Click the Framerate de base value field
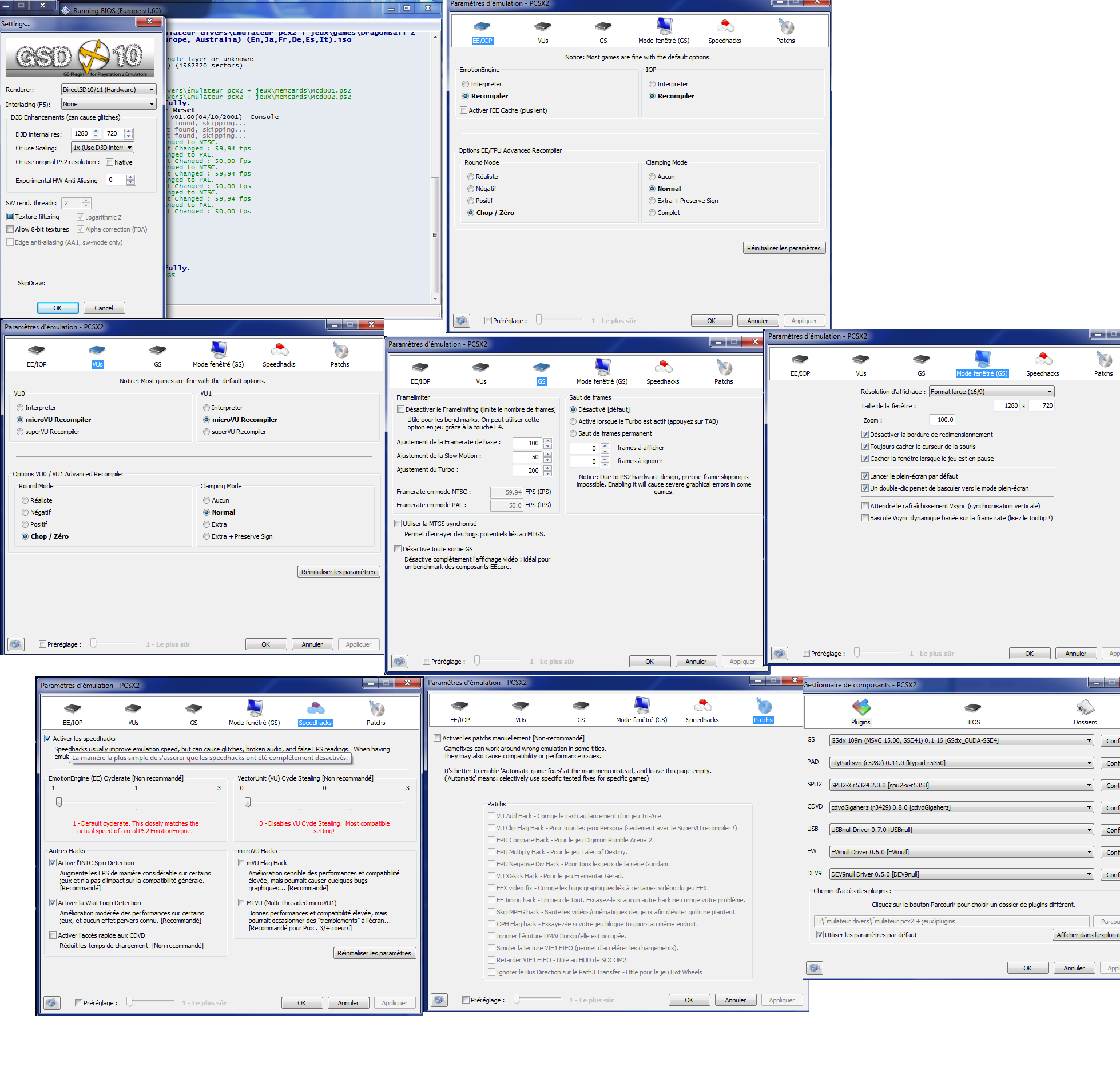This screenshot has width=1120, height=1067. [x=527, y=443]
